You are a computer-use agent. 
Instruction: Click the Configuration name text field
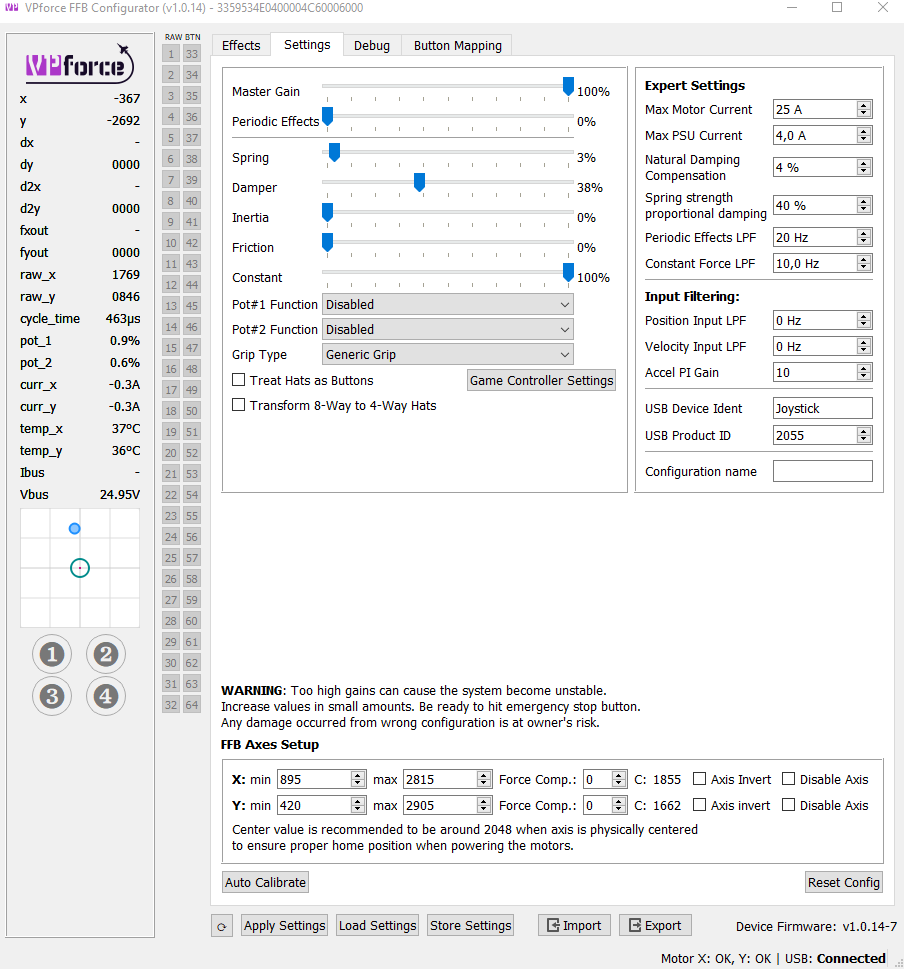[x=822, y=471]
